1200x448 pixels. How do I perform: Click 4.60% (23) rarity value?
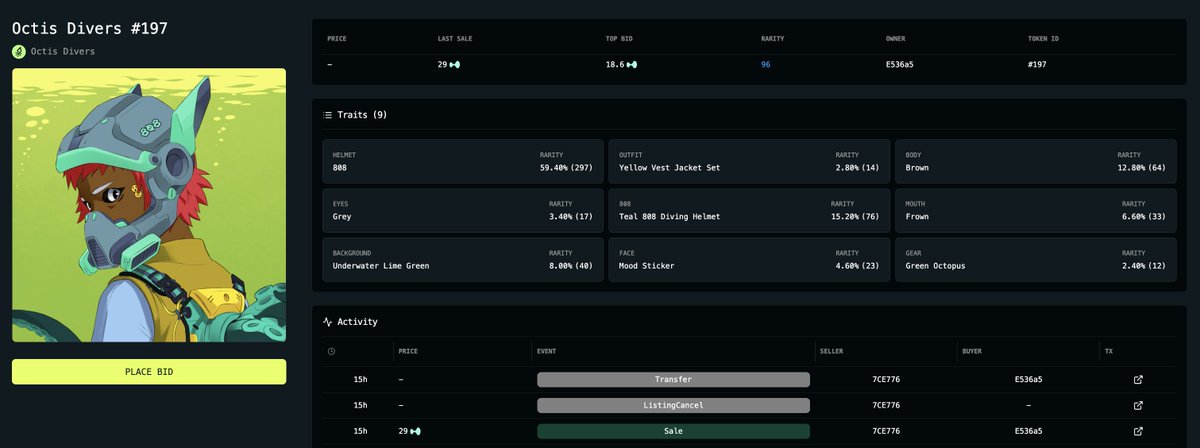pyautogui.click(x=857, y=266)
